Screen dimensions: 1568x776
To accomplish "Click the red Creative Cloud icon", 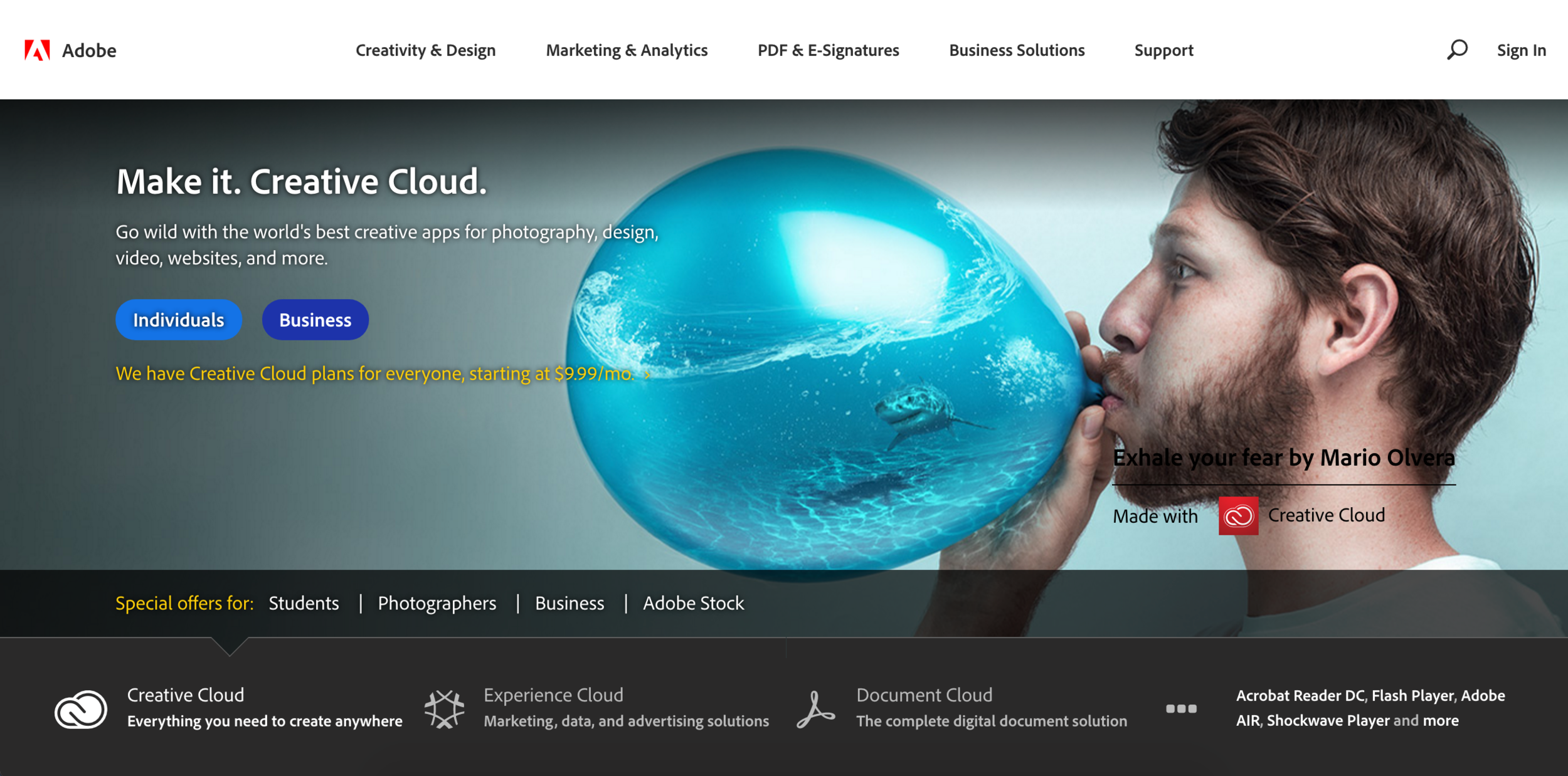I will 1238,516.
